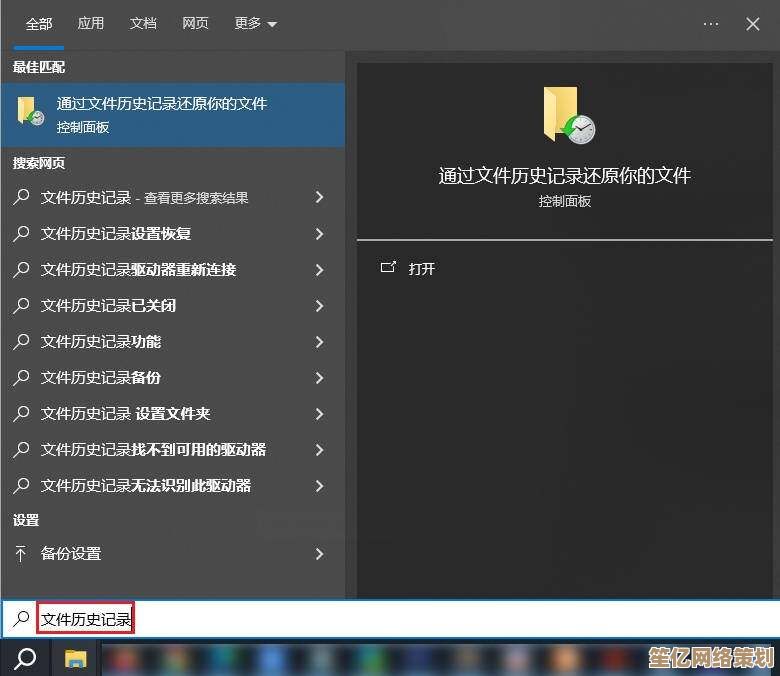Expand the 更多 dropdown menu
The image size is (780, 676).
tap(256, 24)
